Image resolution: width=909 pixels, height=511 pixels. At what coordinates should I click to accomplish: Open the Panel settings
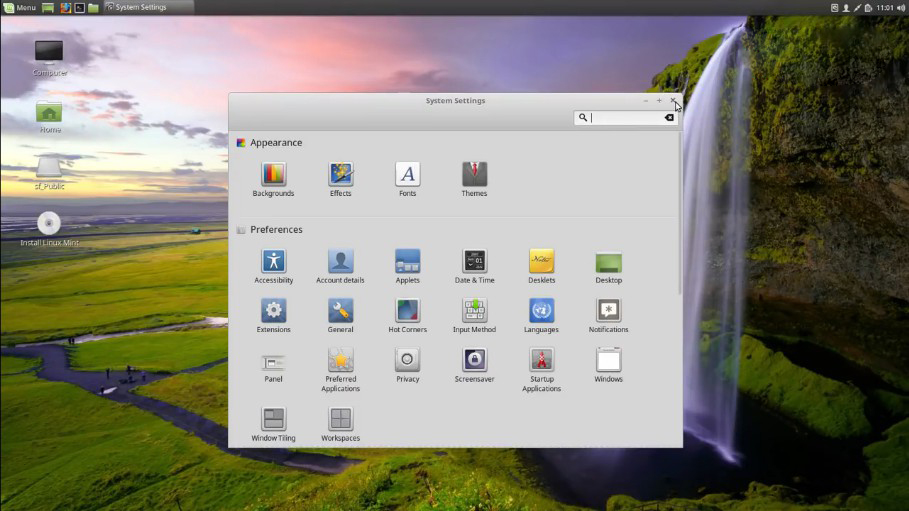point(273,367)
